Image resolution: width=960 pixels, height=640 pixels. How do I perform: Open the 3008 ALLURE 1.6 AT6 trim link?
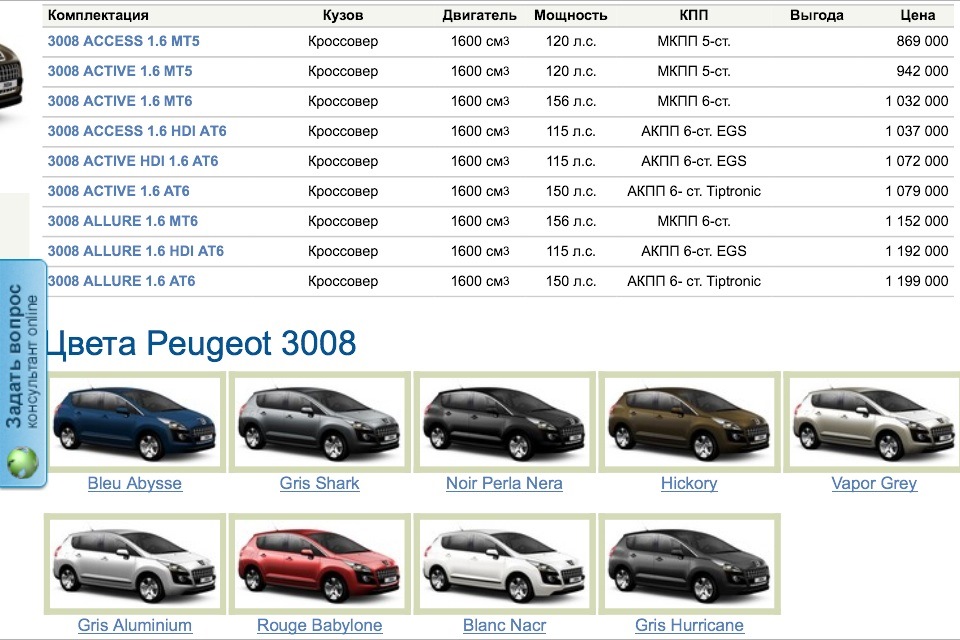[122, 281]
